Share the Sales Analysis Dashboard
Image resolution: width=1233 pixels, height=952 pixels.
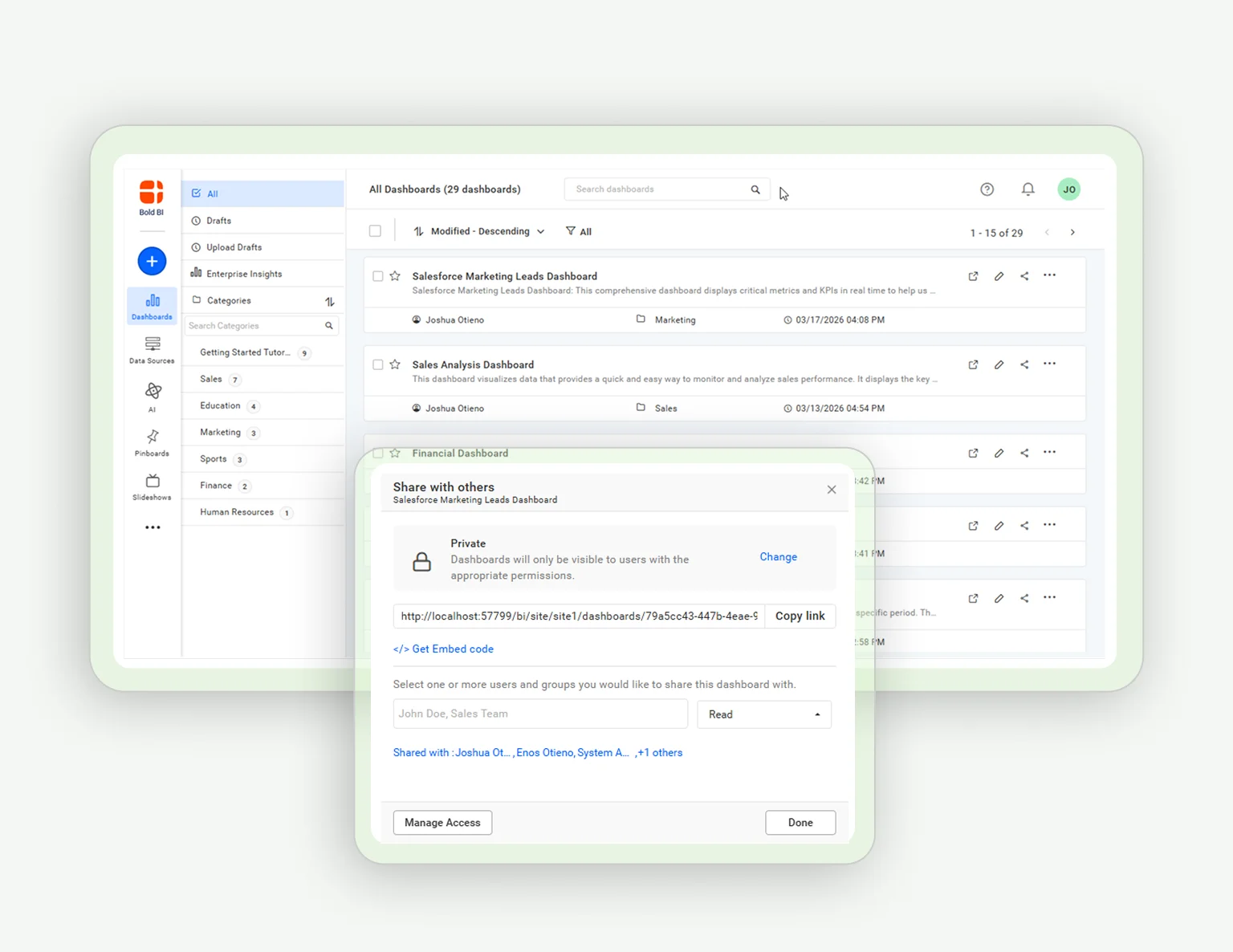(1024, 364)
